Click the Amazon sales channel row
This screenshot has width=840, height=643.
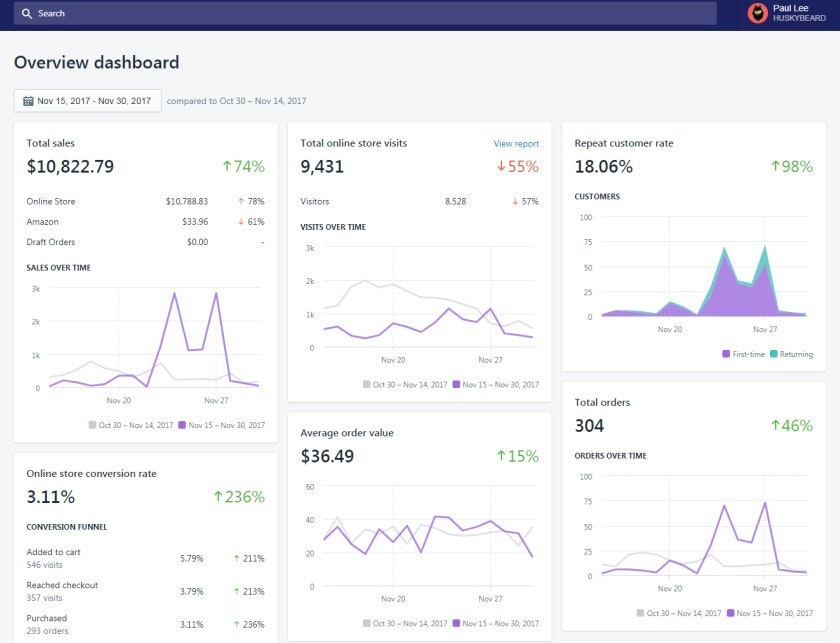pyautogui.click(x=145, y=222)
